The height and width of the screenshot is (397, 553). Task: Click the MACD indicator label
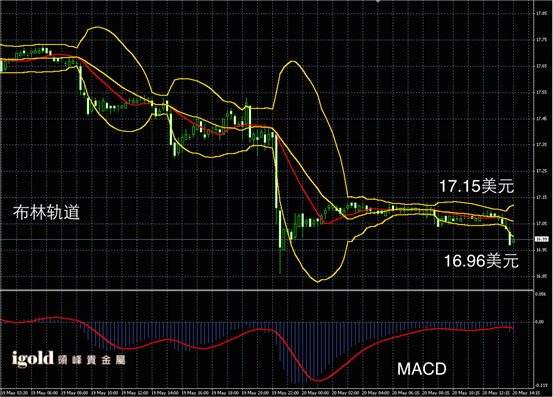click(x=421, y=369)
